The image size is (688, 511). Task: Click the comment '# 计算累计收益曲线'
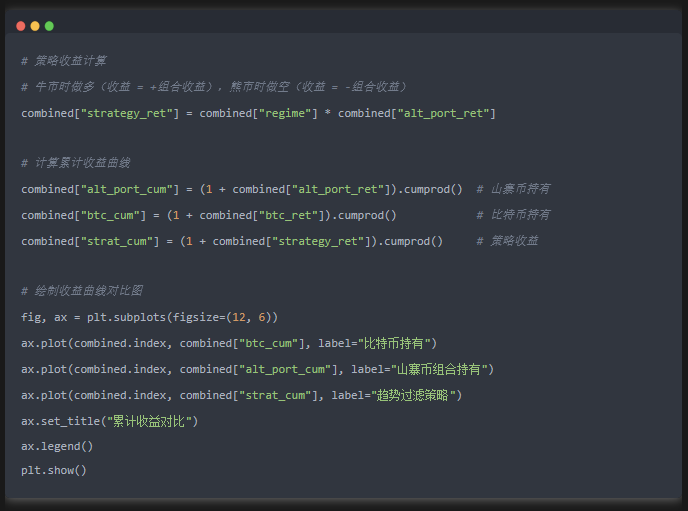(x=76, y=163)
